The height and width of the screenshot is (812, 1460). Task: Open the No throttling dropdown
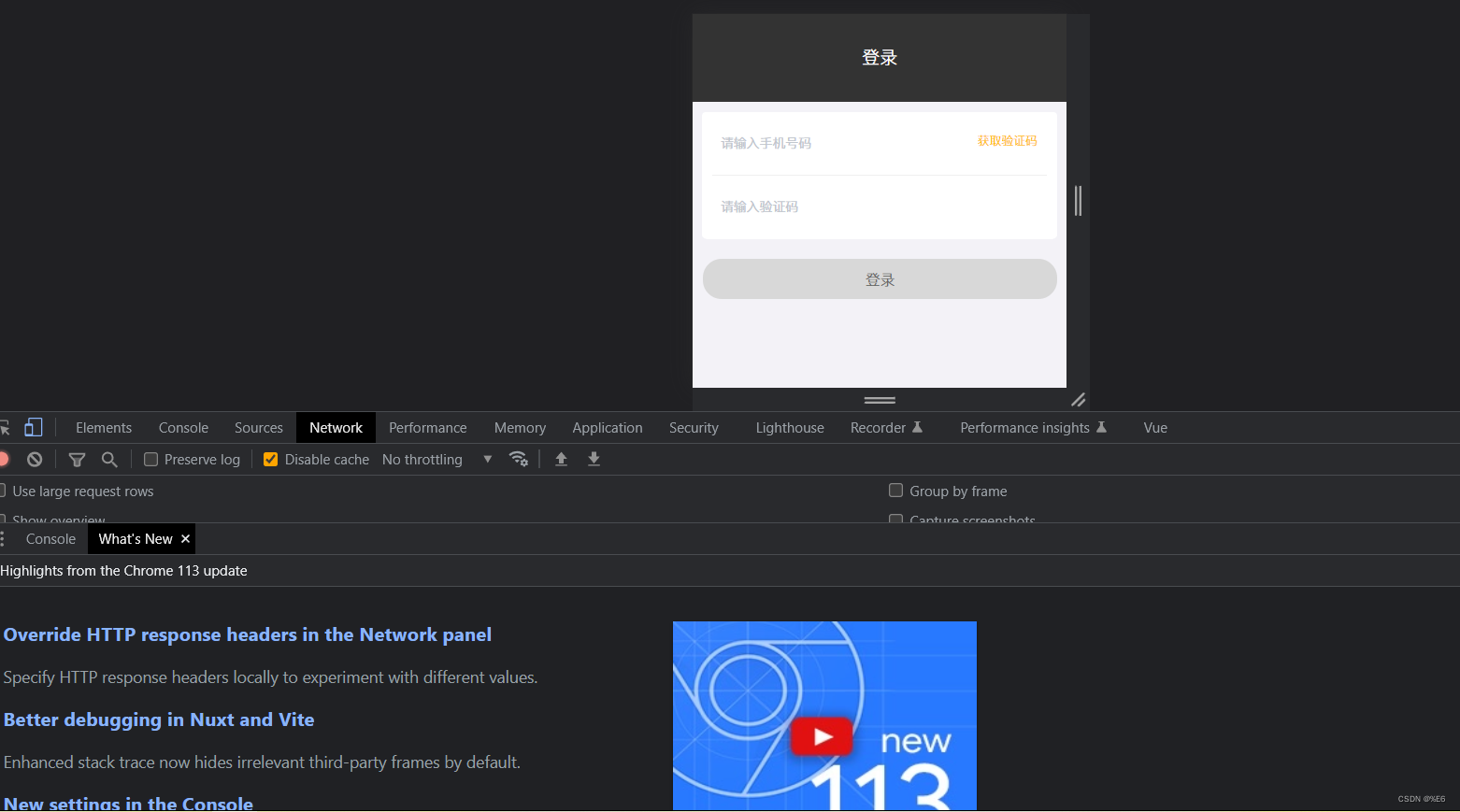[x=437, y=459]
